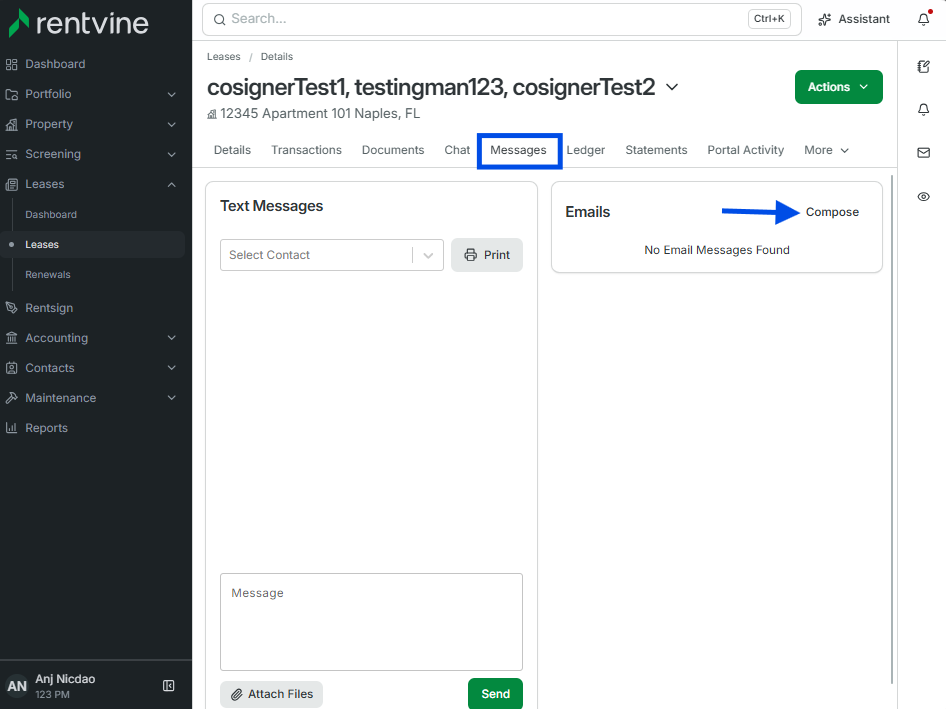Open the lease title dropdown chevron
Screen dimensions: 946x709
click(672, 87)
